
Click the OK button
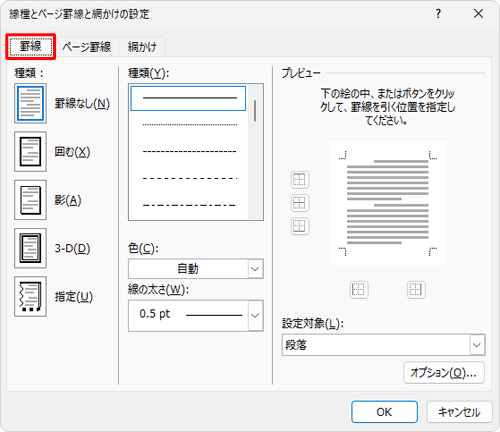click(x=384, y=412)
